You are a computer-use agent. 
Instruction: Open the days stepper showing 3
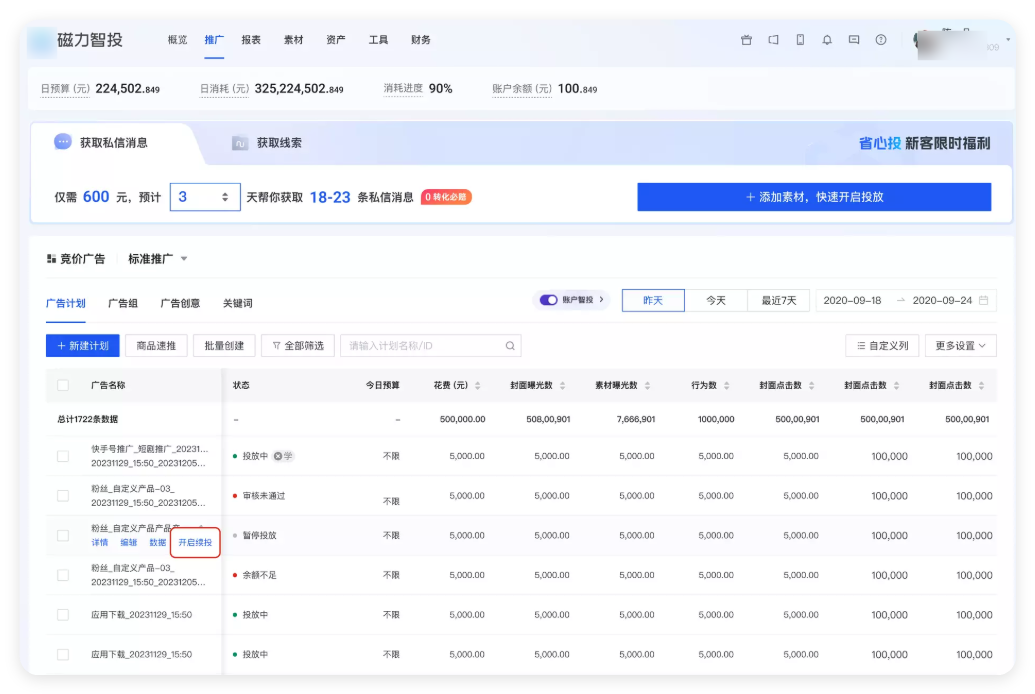pos(205,197)
